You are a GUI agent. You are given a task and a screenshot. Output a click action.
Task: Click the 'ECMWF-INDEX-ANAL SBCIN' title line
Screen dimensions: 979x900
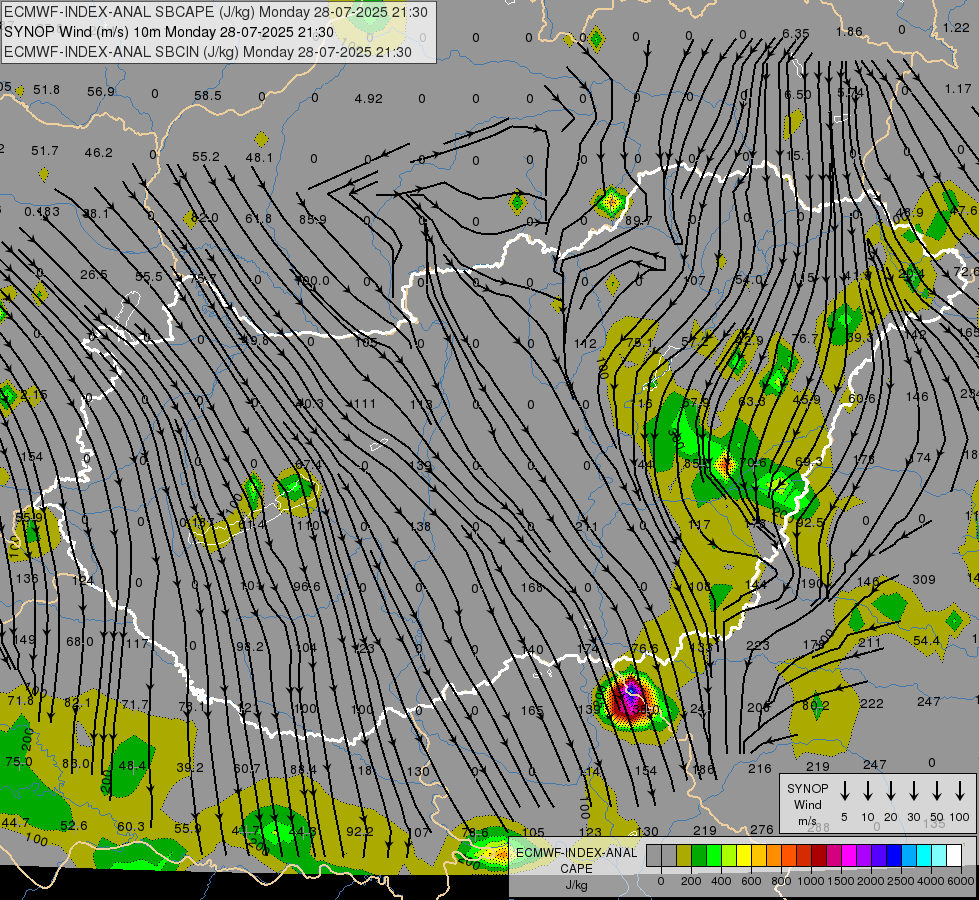coord(208,52)
